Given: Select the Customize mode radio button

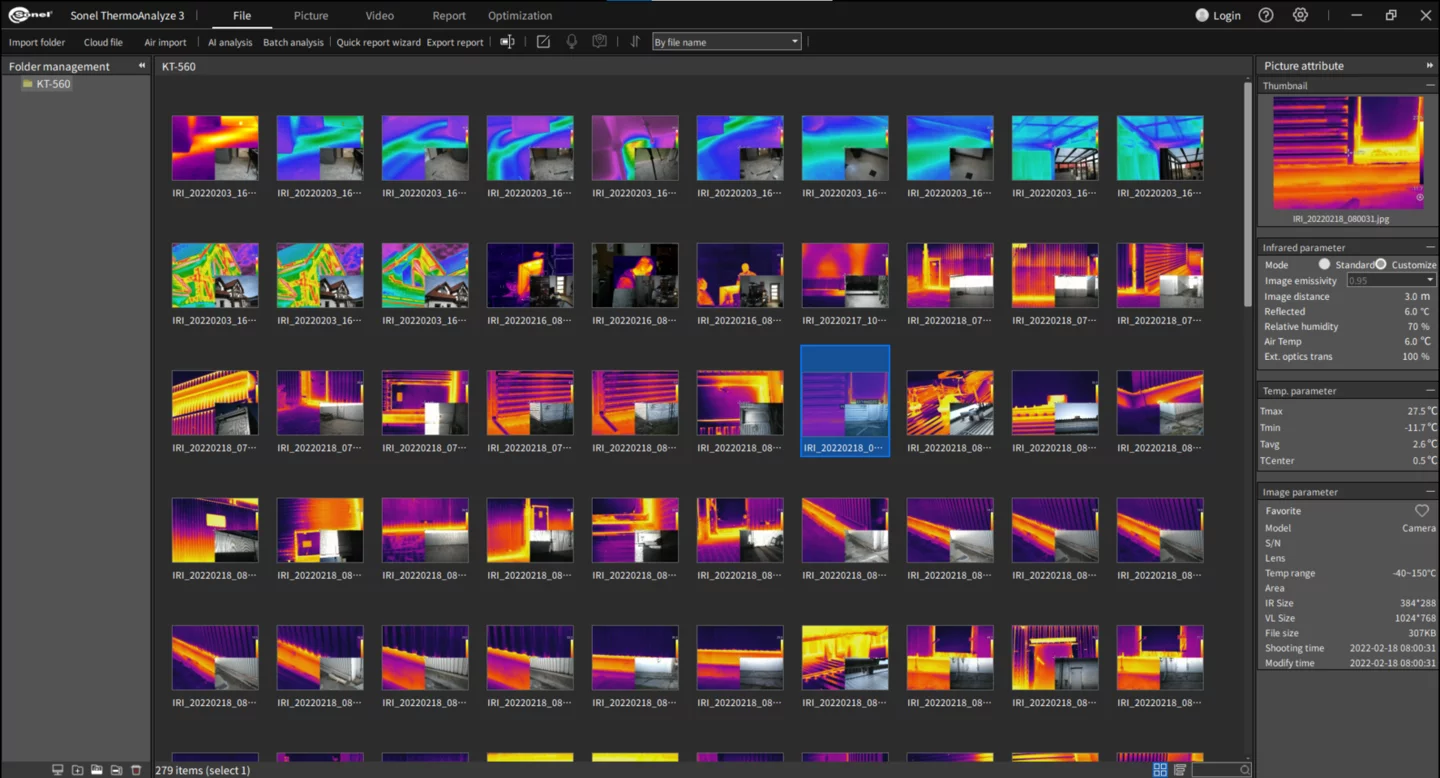Looking at the screenshot, I should point(1381,265).
